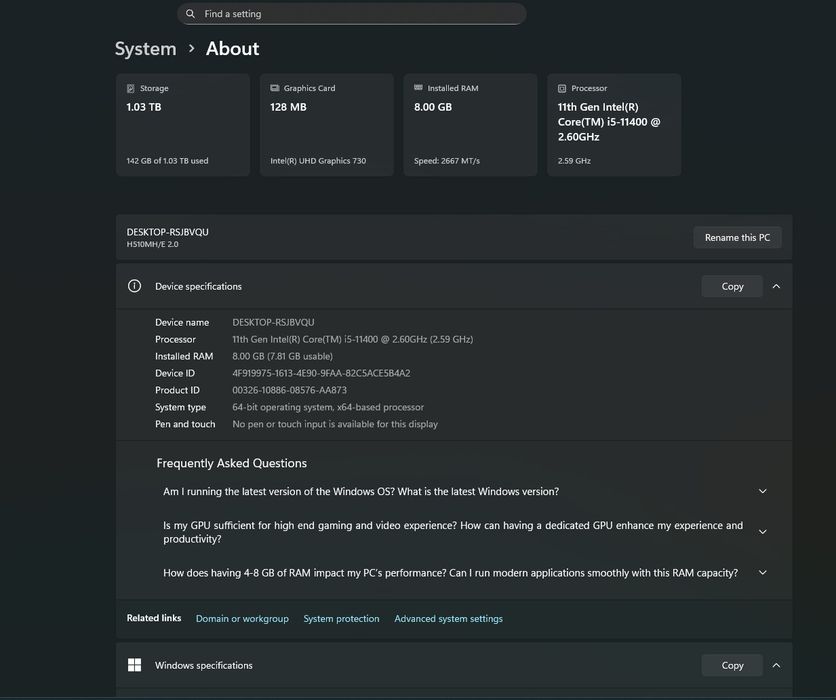The width and height of the screenshot is (836, 700).
Task: Click the Installed RAM icon
Action: [x=419, y=89]
